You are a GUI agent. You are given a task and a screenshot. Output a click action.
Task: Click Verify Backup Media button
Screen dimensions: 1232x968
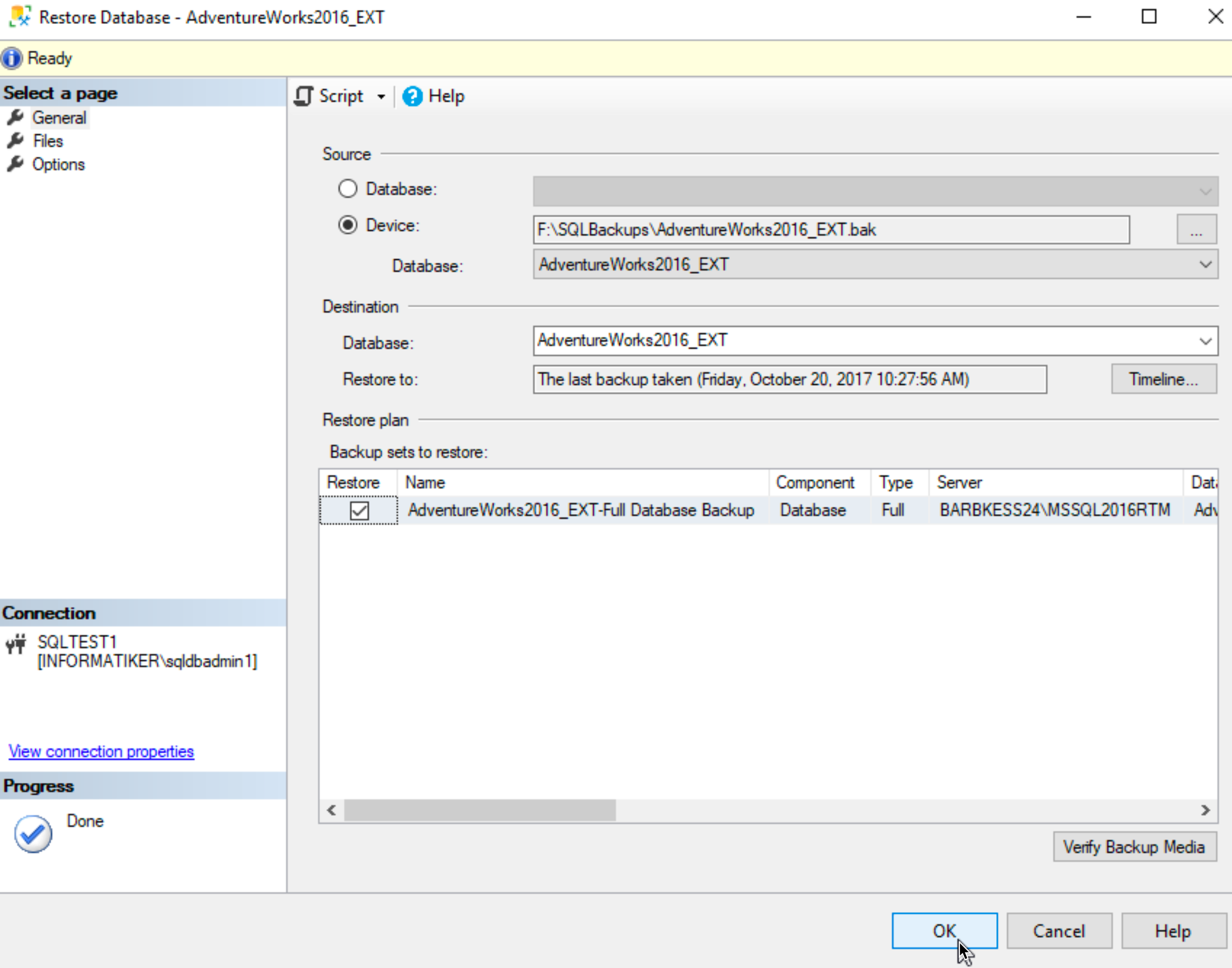1134,846
